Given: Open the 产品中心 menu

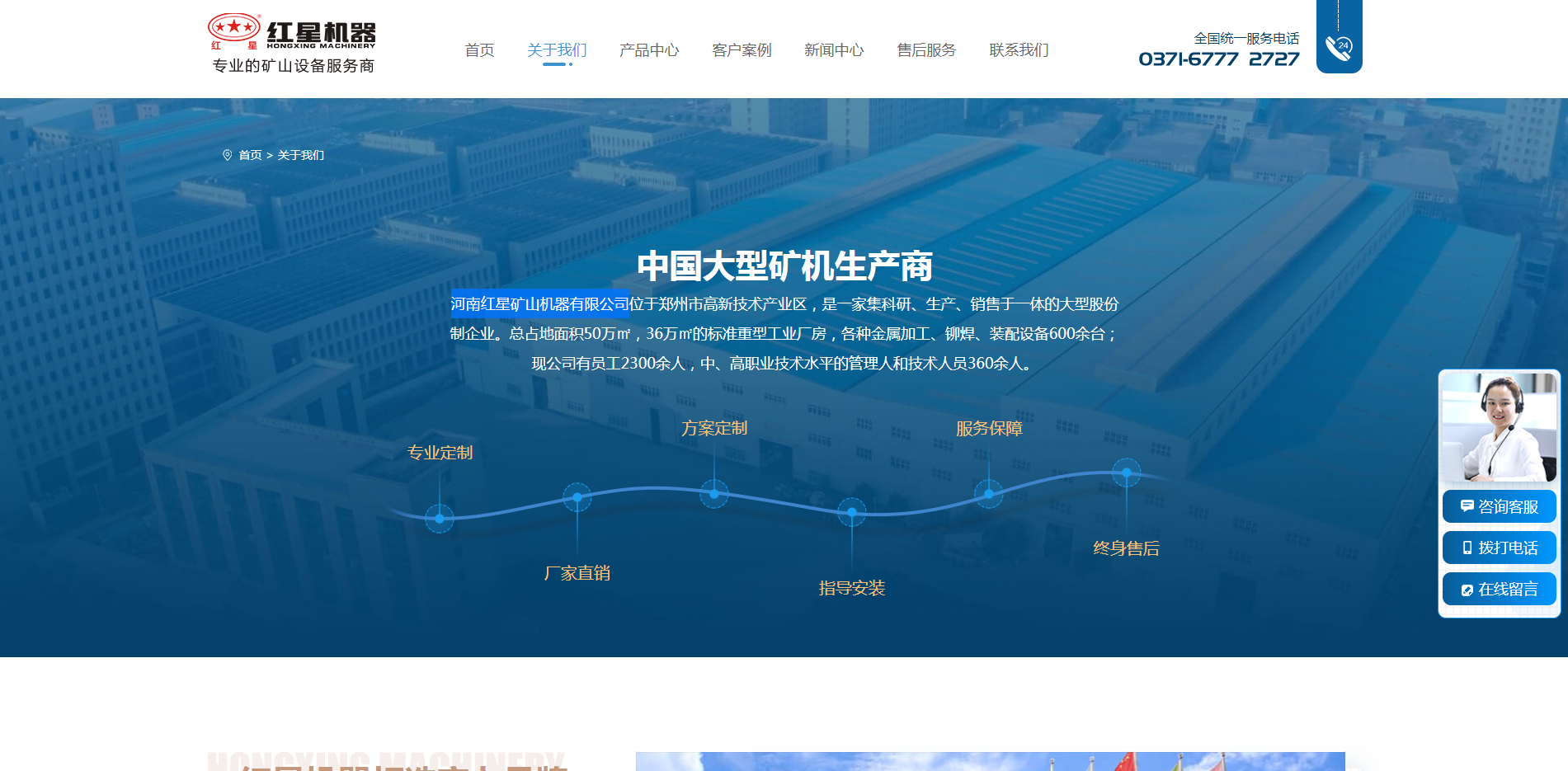Looking at the screenshot, I should 649,50.
